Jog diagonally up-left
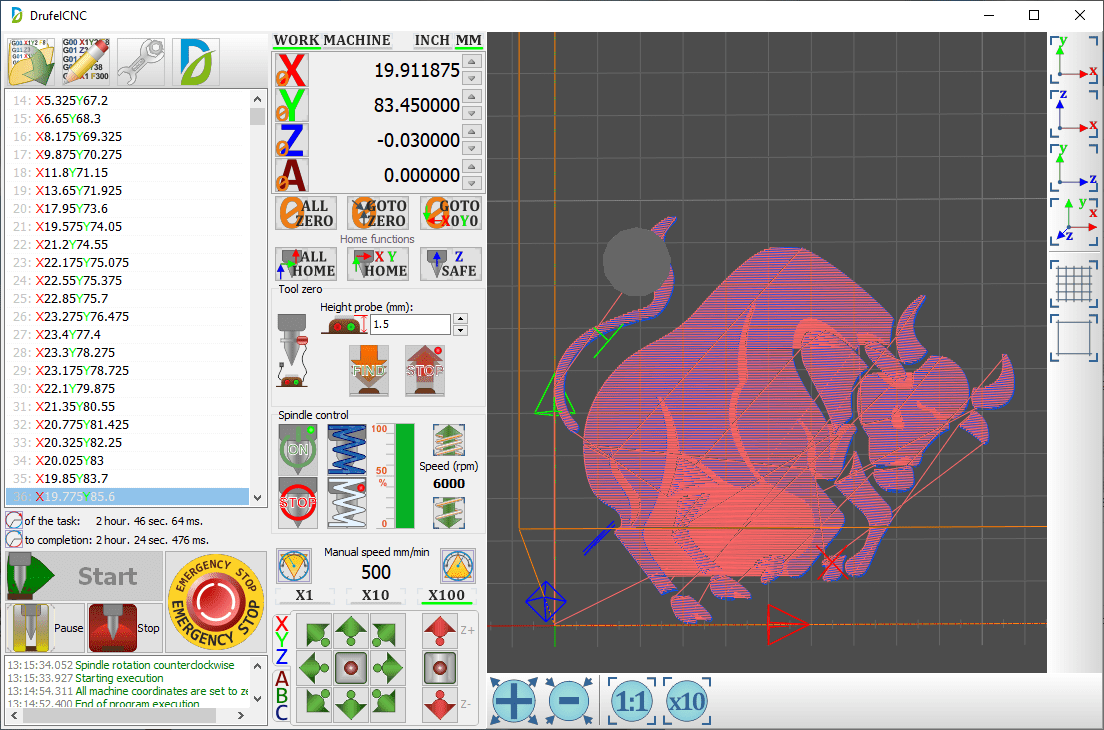 (x=314, y=631)
